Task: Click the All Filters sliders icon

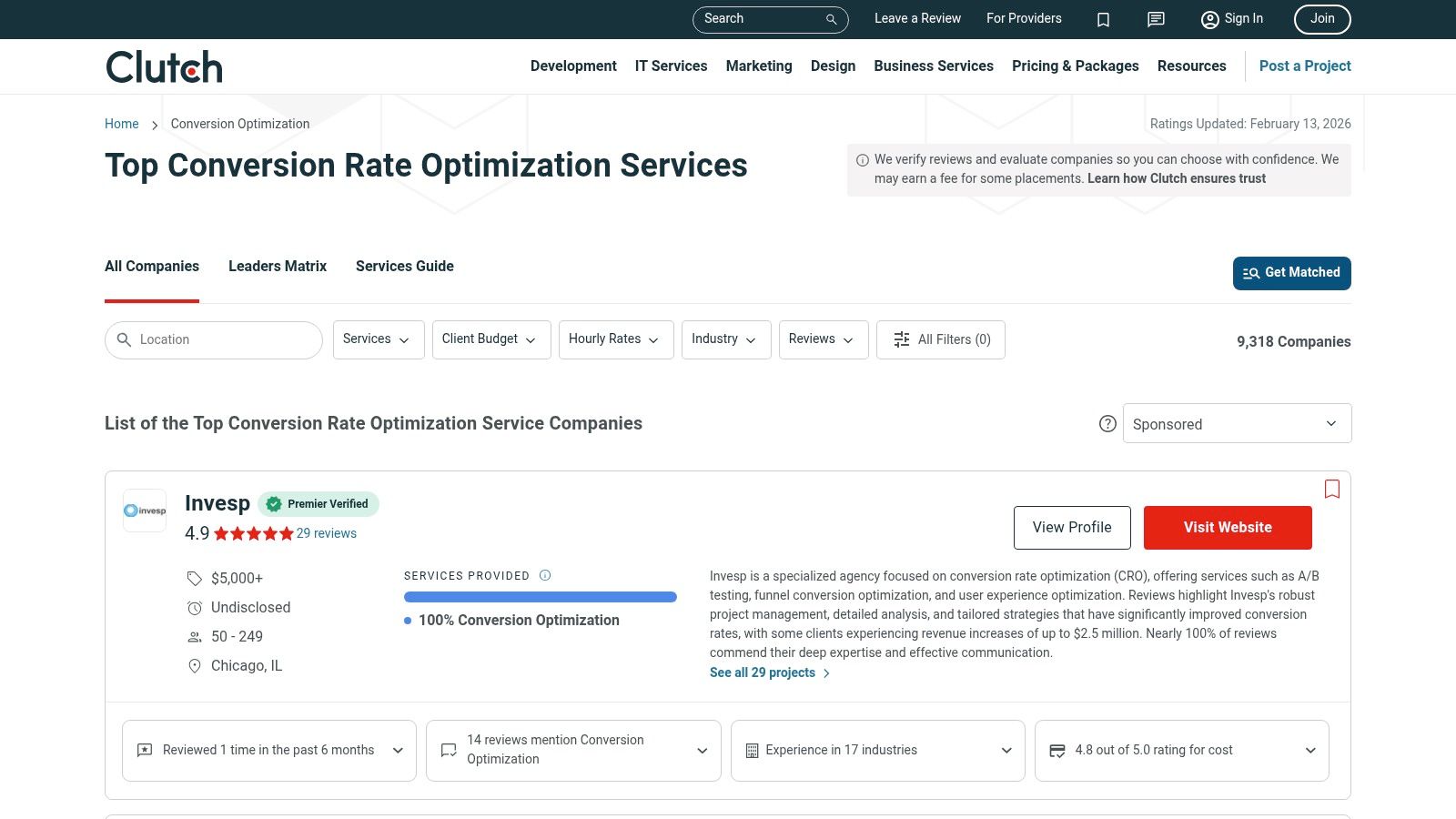Action: click(902, 339)
